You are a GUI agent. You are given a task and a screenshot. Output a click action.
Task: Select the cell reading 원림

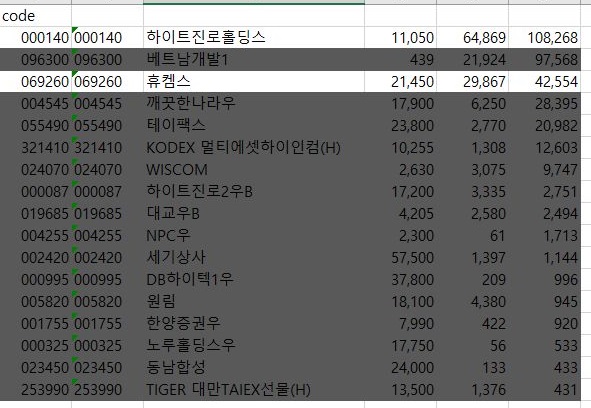coord(254,301)
